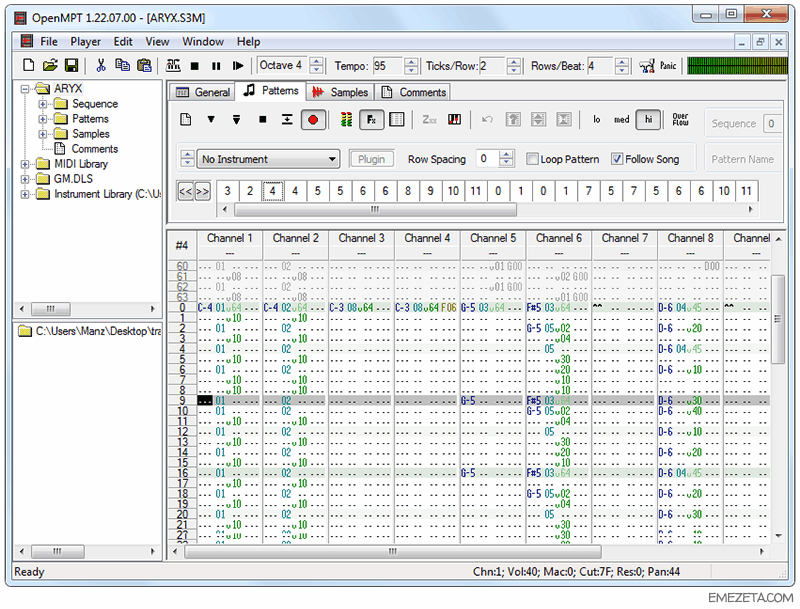Paste with the clipboard icon
This screenshot has width=800, height=609.
(144, 65)
